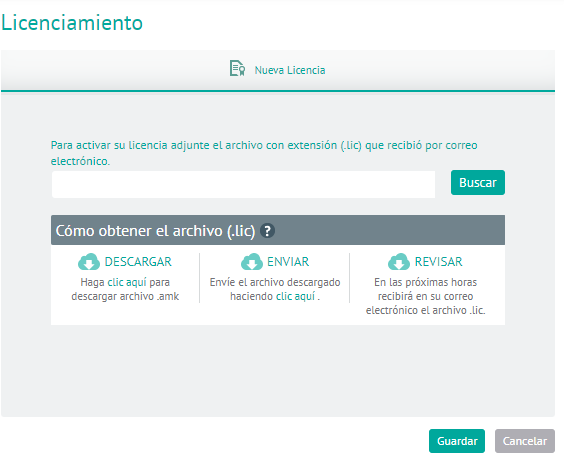Click the Nueva Licencia certificate icon
Image resolution: width=564 pixels, height=459 pixels.
click(237, 68)
